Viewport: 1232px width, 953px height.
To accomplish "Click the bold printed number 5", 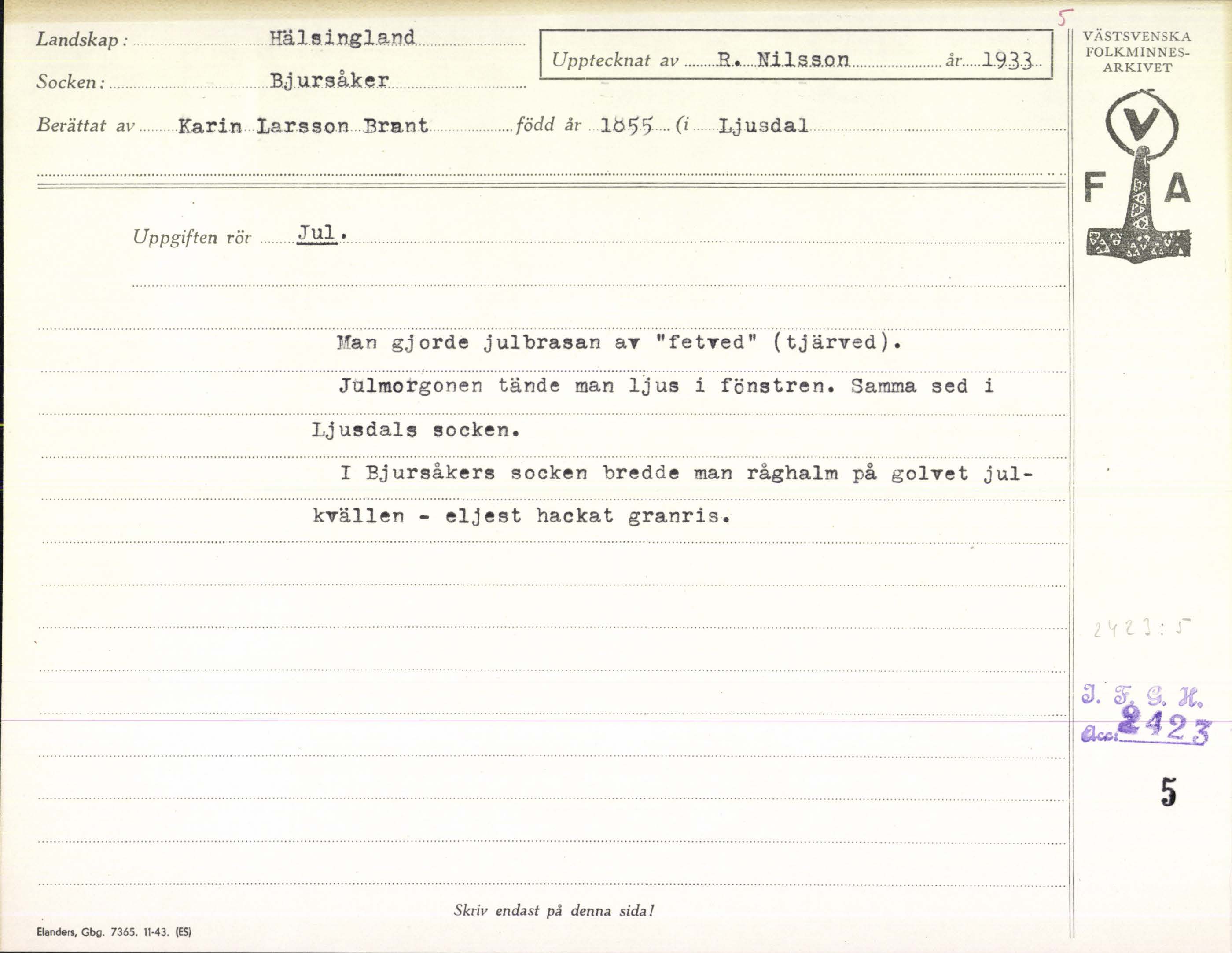I will [1169, 792].
